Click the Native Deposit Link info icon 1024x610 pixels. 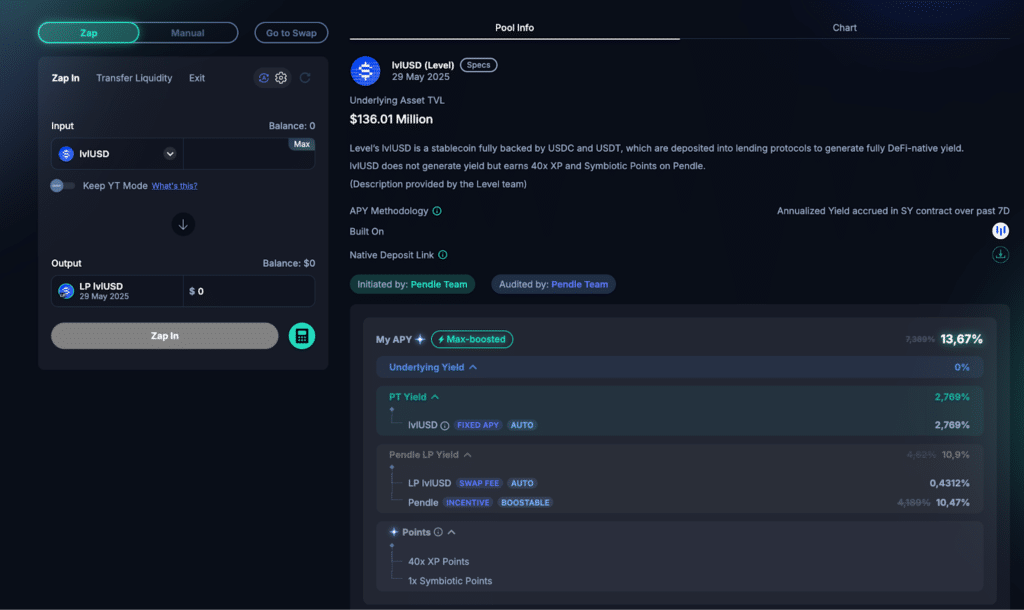[x=443, y=255]
